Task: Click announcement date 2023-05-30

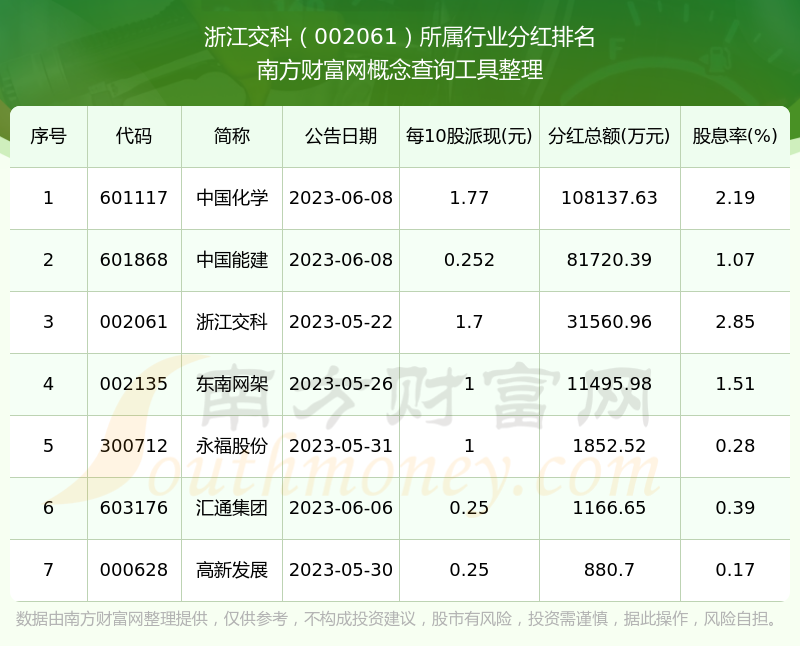Action: pyautogui.click(x=341, y=570)
